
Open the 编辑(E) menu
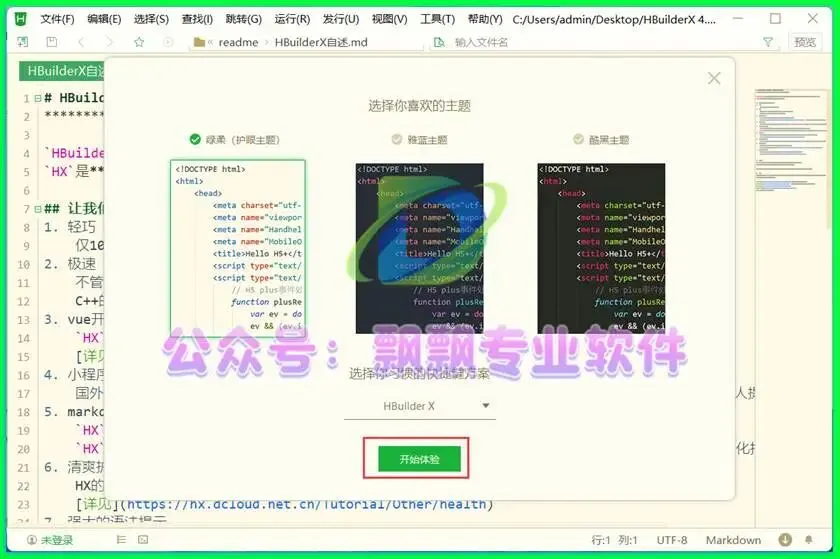[x=104, y=19]
